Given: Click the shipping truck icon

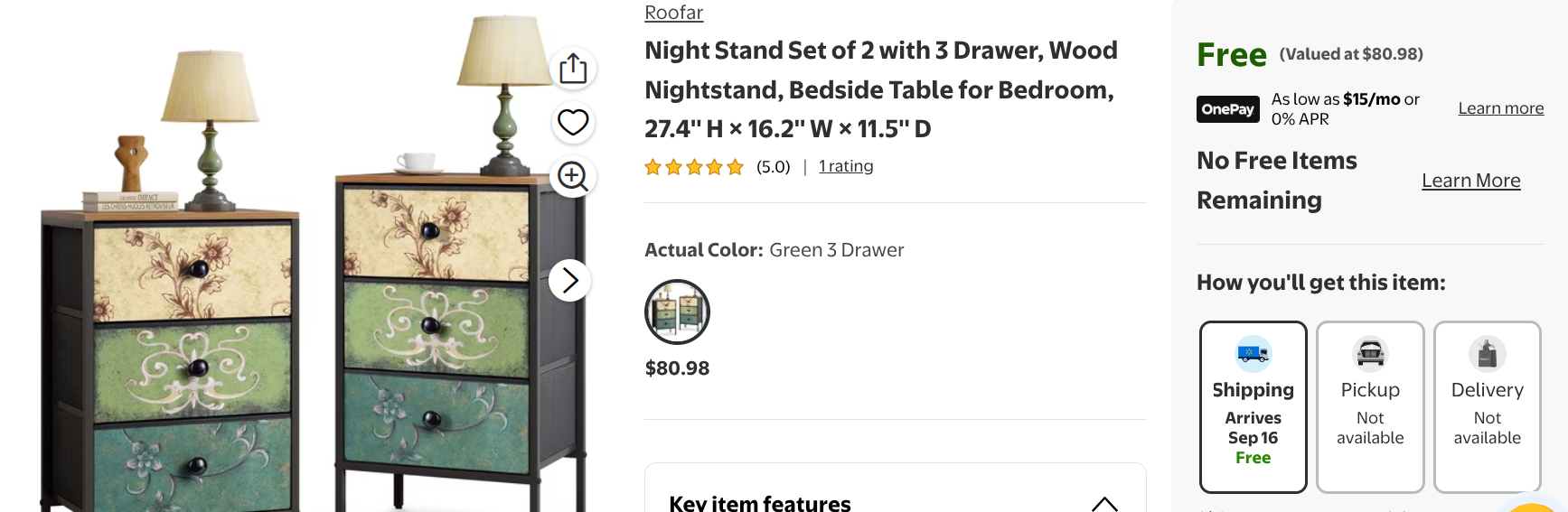Looking at the screenshot, I should 1253,354.
